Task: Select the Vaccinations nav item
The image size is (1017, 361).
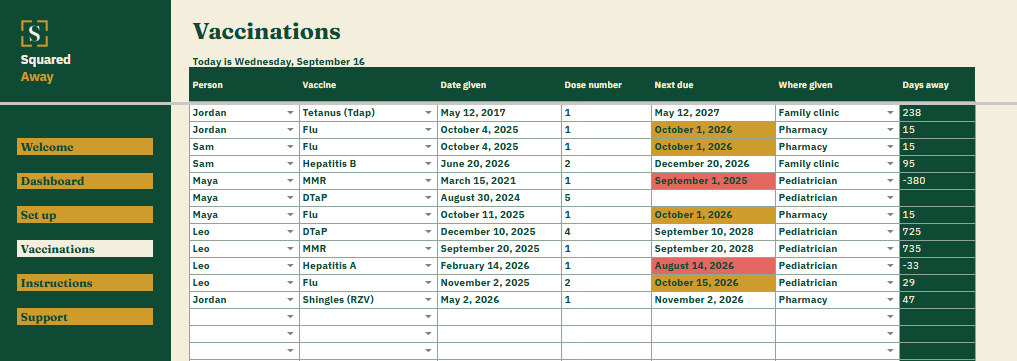Action: [x=85, y=249]
